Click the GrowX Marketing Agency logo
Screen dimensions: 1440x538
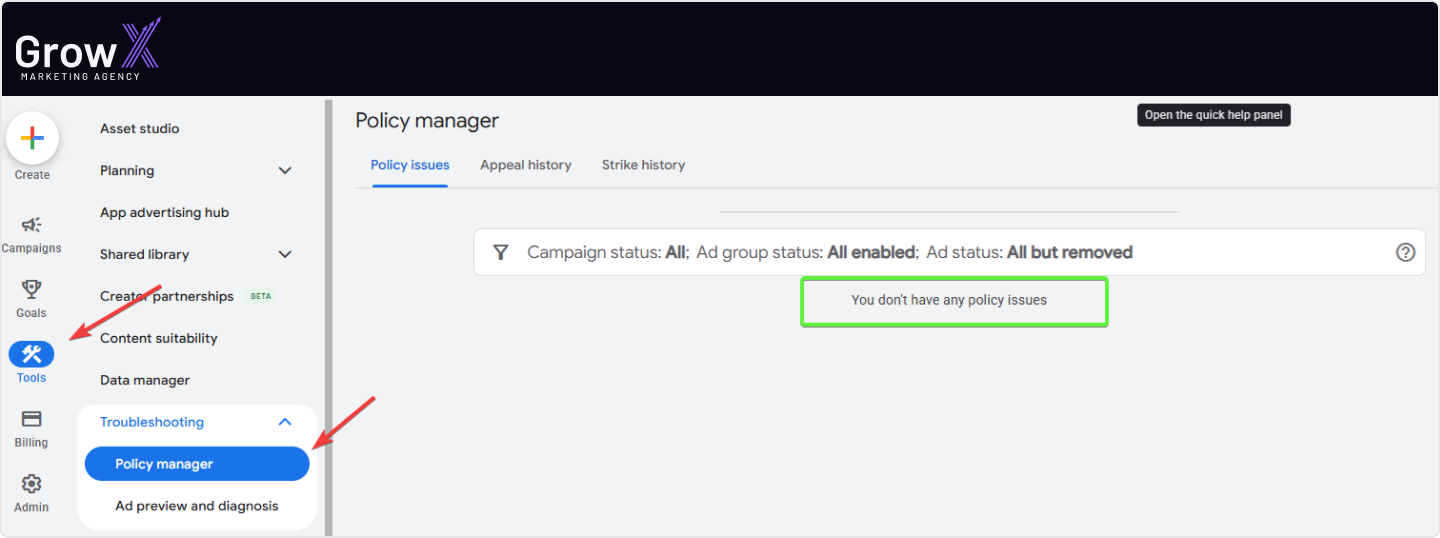click(87, 49)
